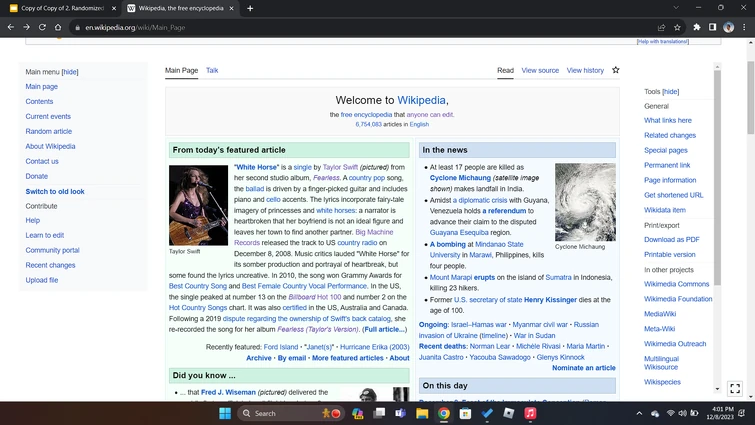Viewport: 755px width, 425px height.
Task: Show hidden system tray icons
Action: point(639,413)
